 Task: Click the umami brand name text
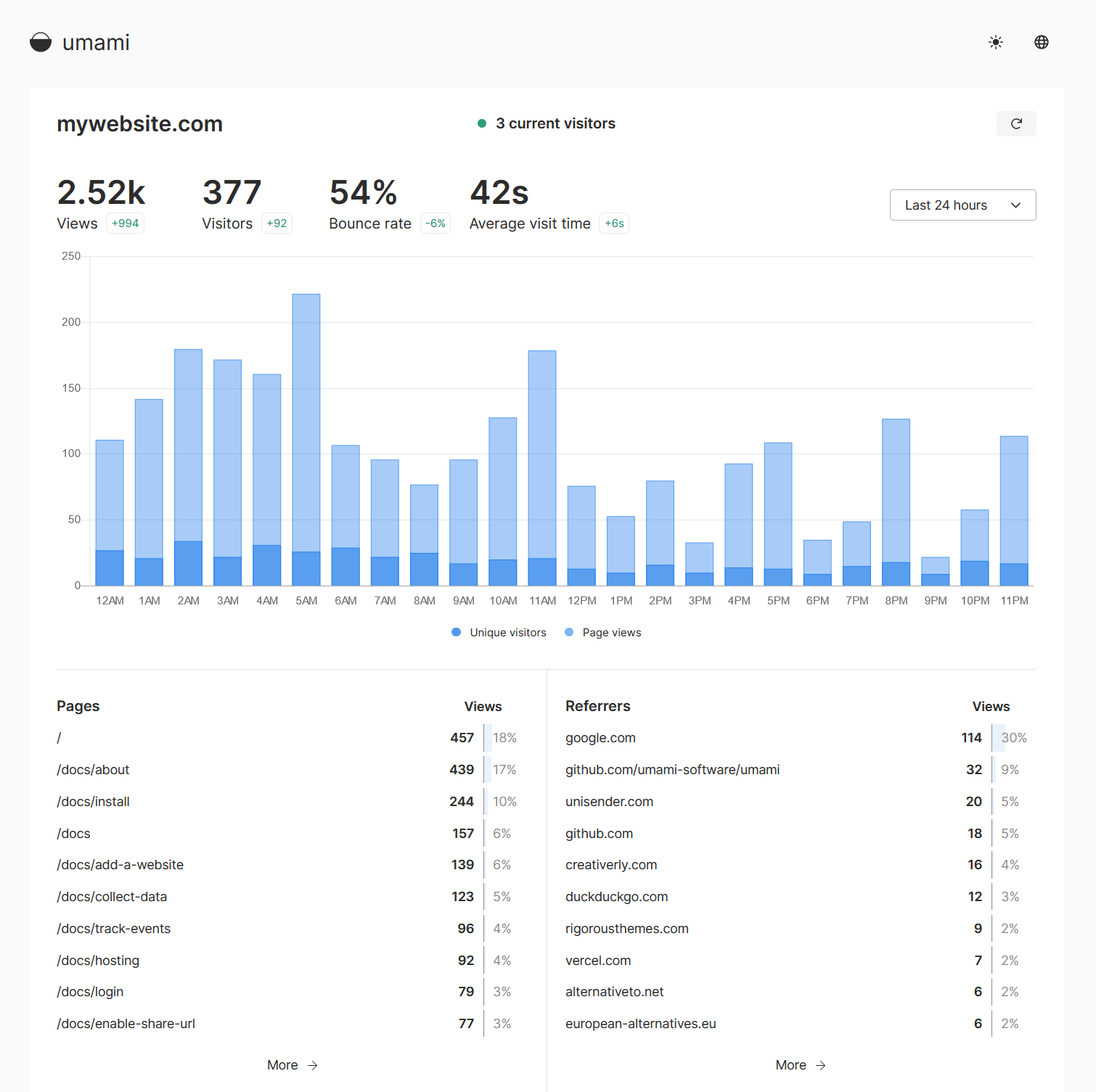click(96, 43)
